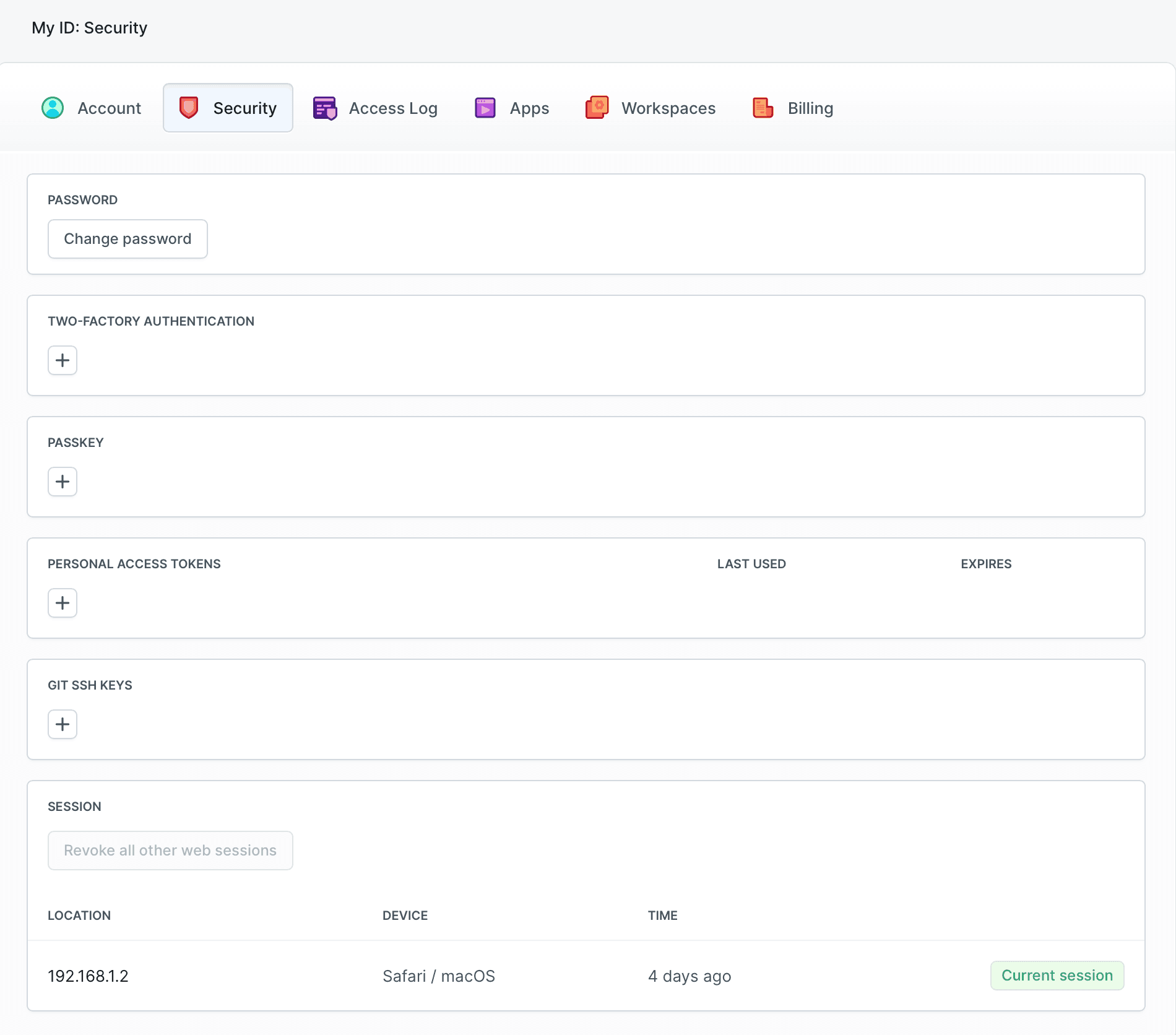Click the My ID: Security heading
The height and width of the screenshot is (1035, 1176).
click(x=90, y=27)
